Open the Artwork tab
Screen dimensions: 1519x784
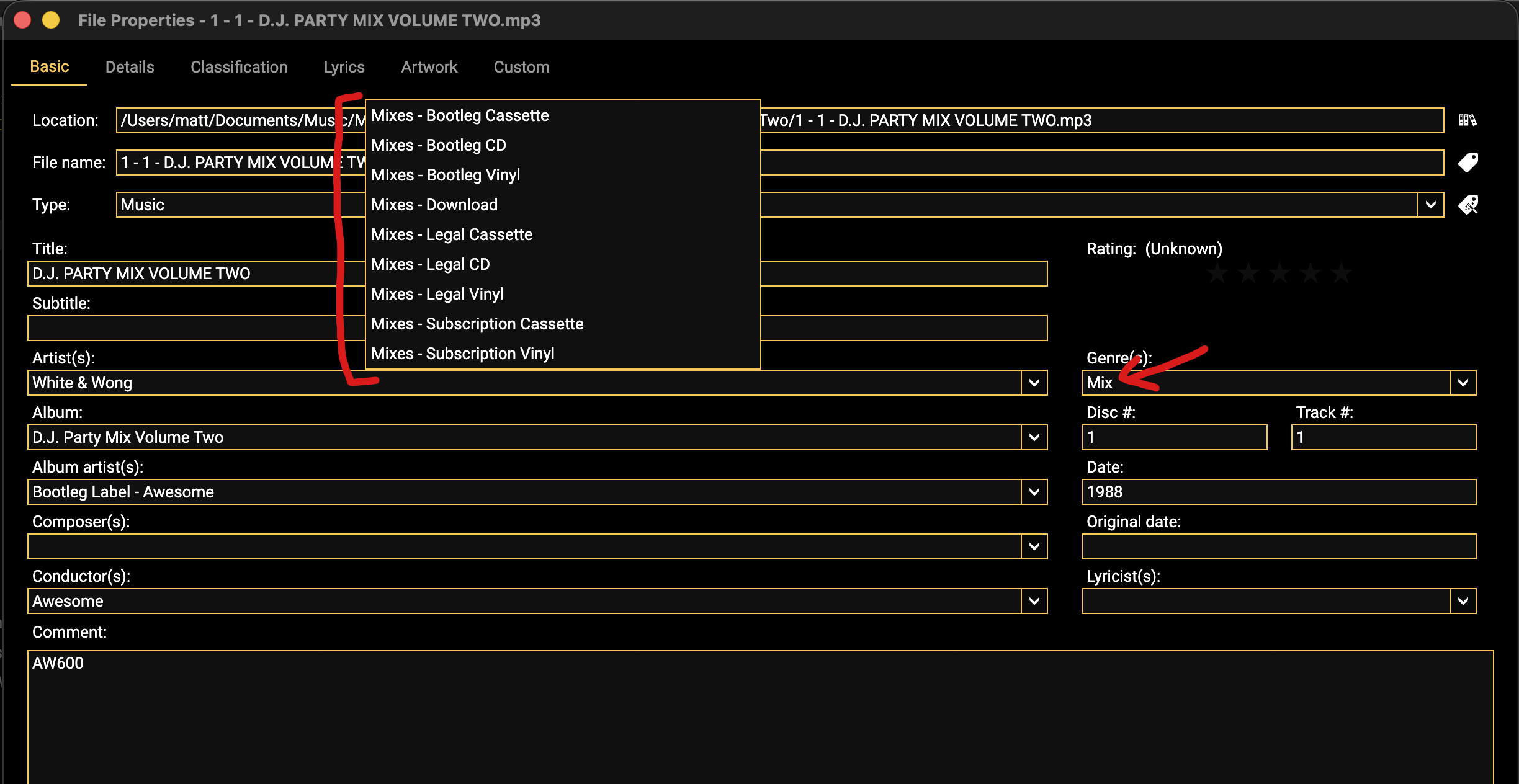click(429, 67)
